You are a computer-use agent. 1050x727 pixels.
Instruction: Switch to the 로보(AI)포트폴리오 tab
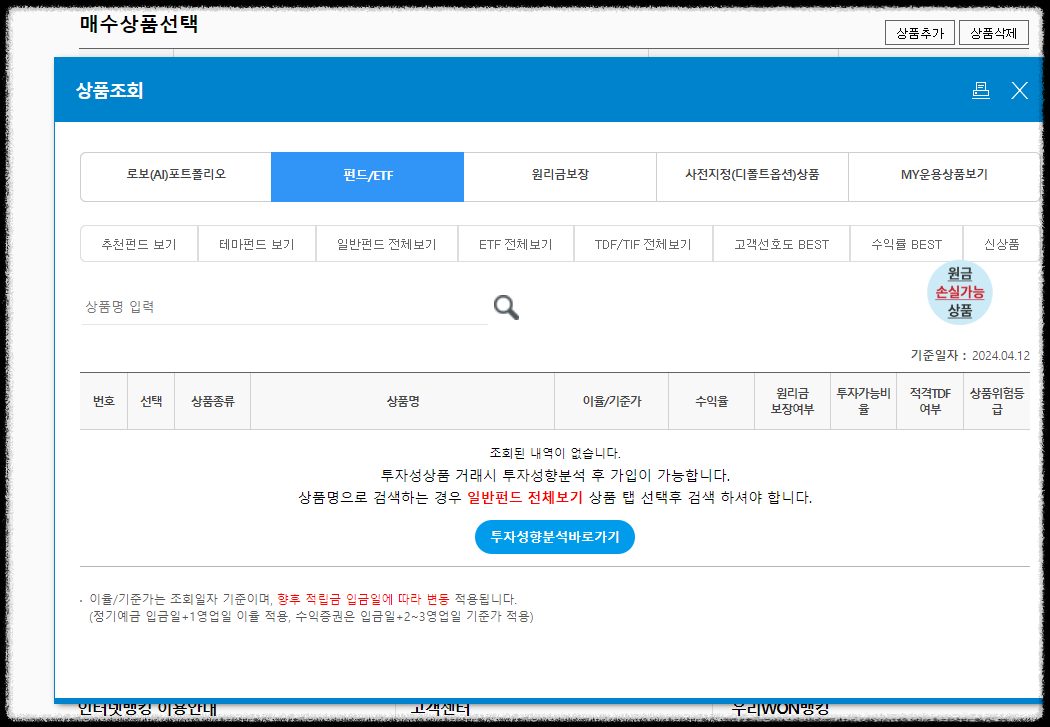pyautogui.click(x=175, y=176)
